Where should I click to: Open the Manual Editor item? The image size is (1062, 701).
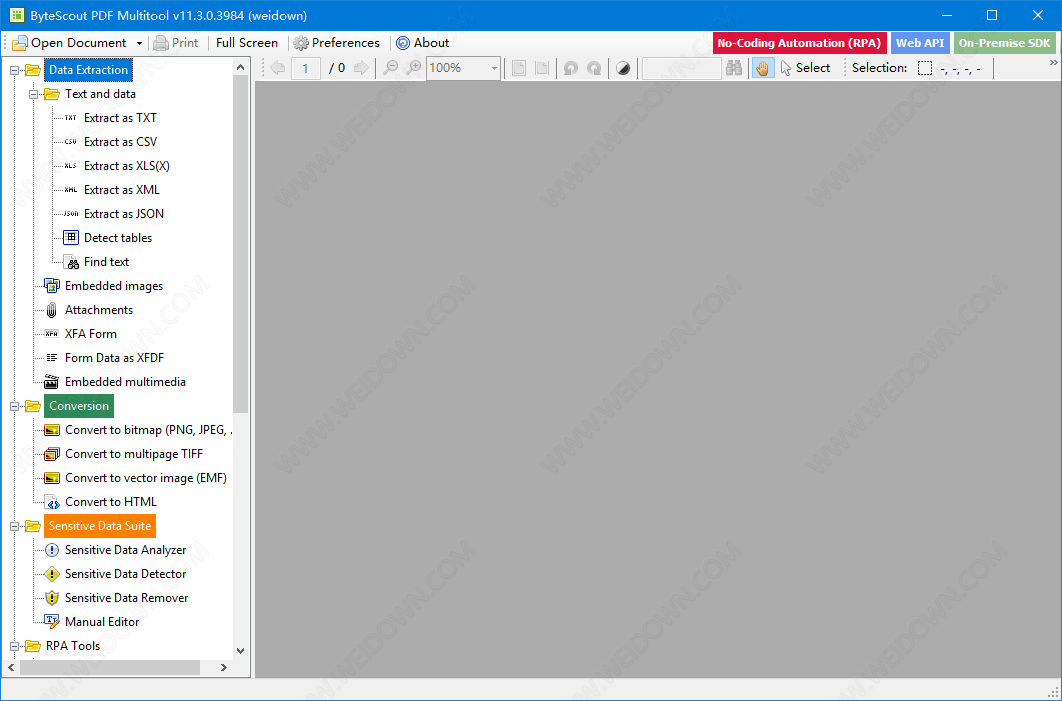point(102,622)
